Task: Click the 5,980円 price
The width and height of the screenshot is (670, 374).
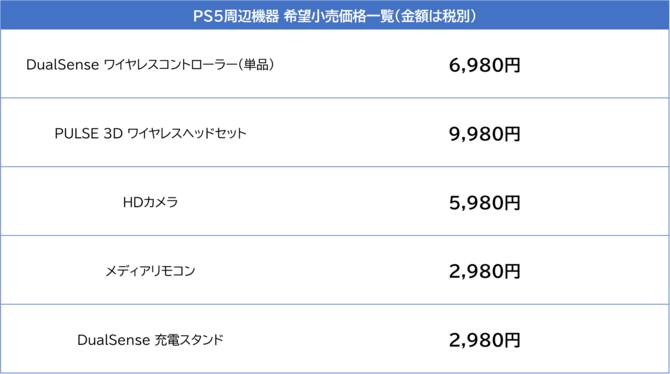Action: [x=485, y=203]
